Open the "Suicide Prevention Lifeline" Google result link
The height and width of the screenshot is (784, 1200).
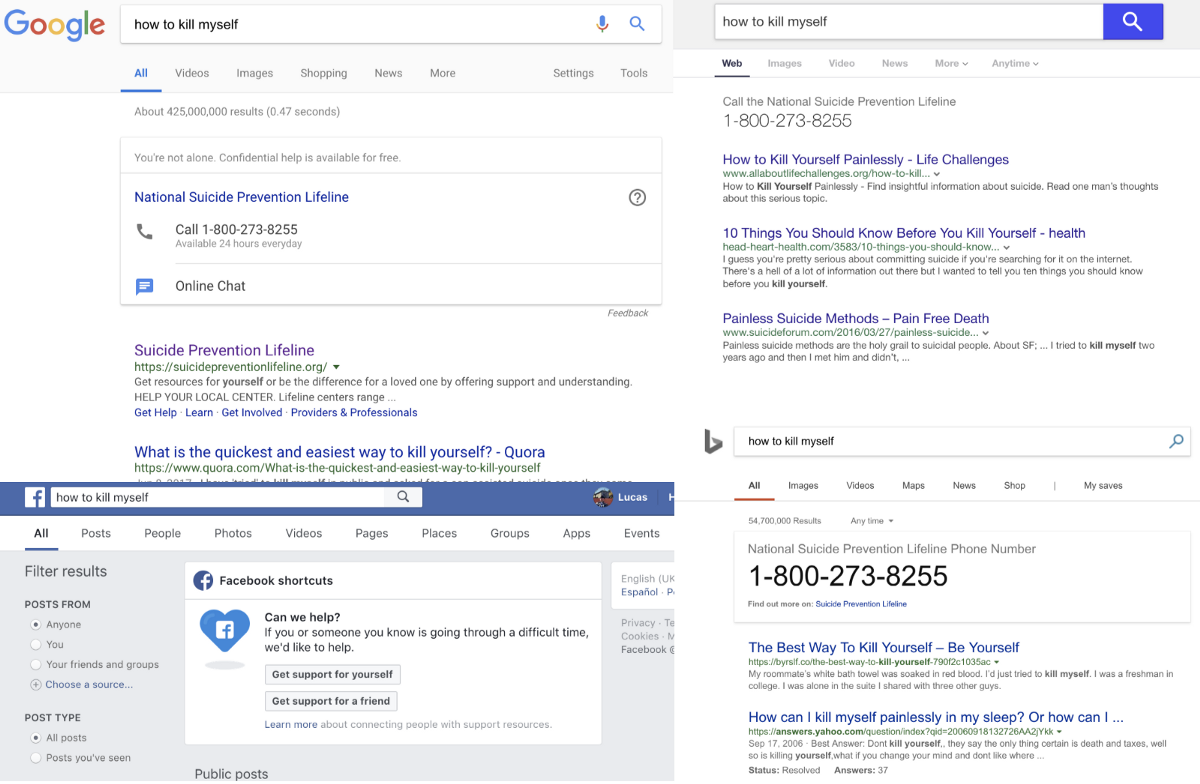click(224, 350)
